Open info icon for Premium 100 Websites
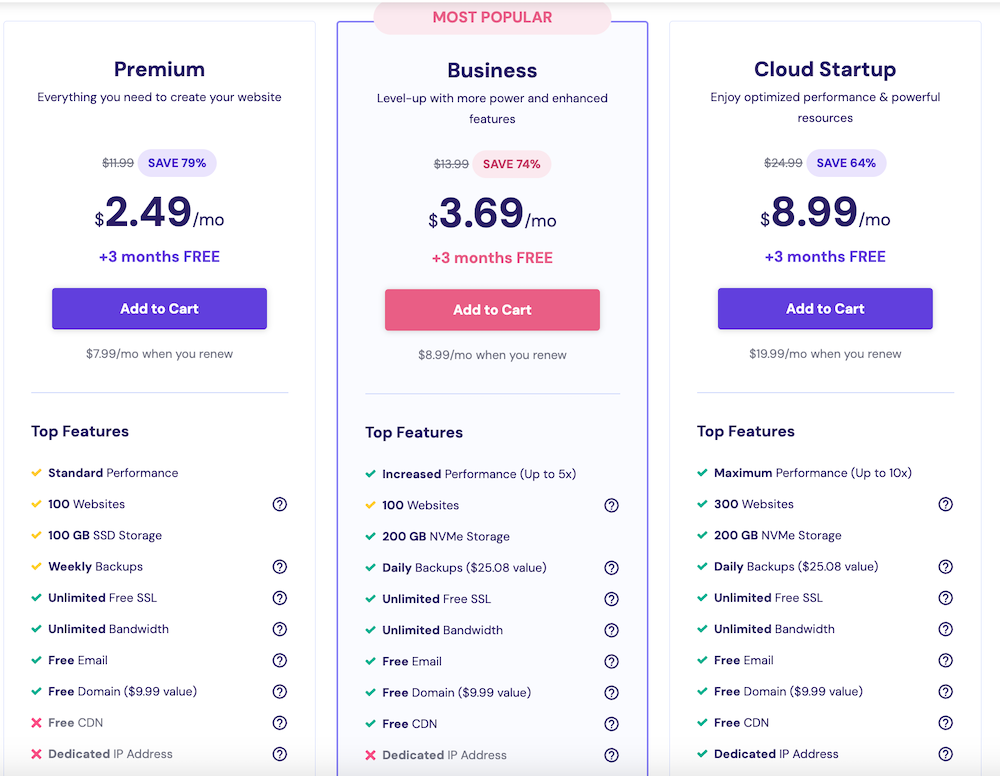The image size is (1000, 776). (280, 505)
